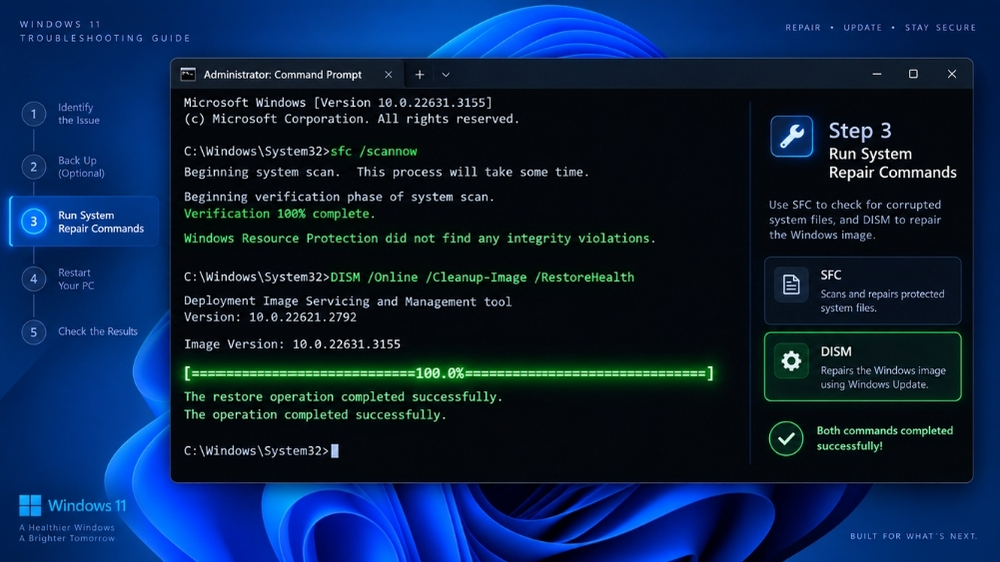Image resolution: width=1000 pixels, height=562 pixels.
Task: Click the DISM gear icon
Action: coord(791,361)
